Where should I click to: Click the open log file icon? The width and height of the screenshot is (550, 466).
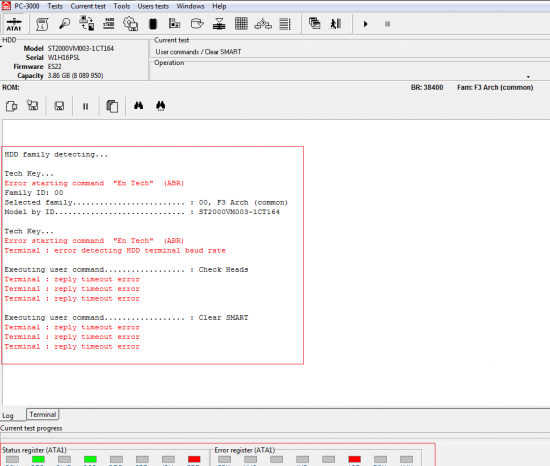12,106
